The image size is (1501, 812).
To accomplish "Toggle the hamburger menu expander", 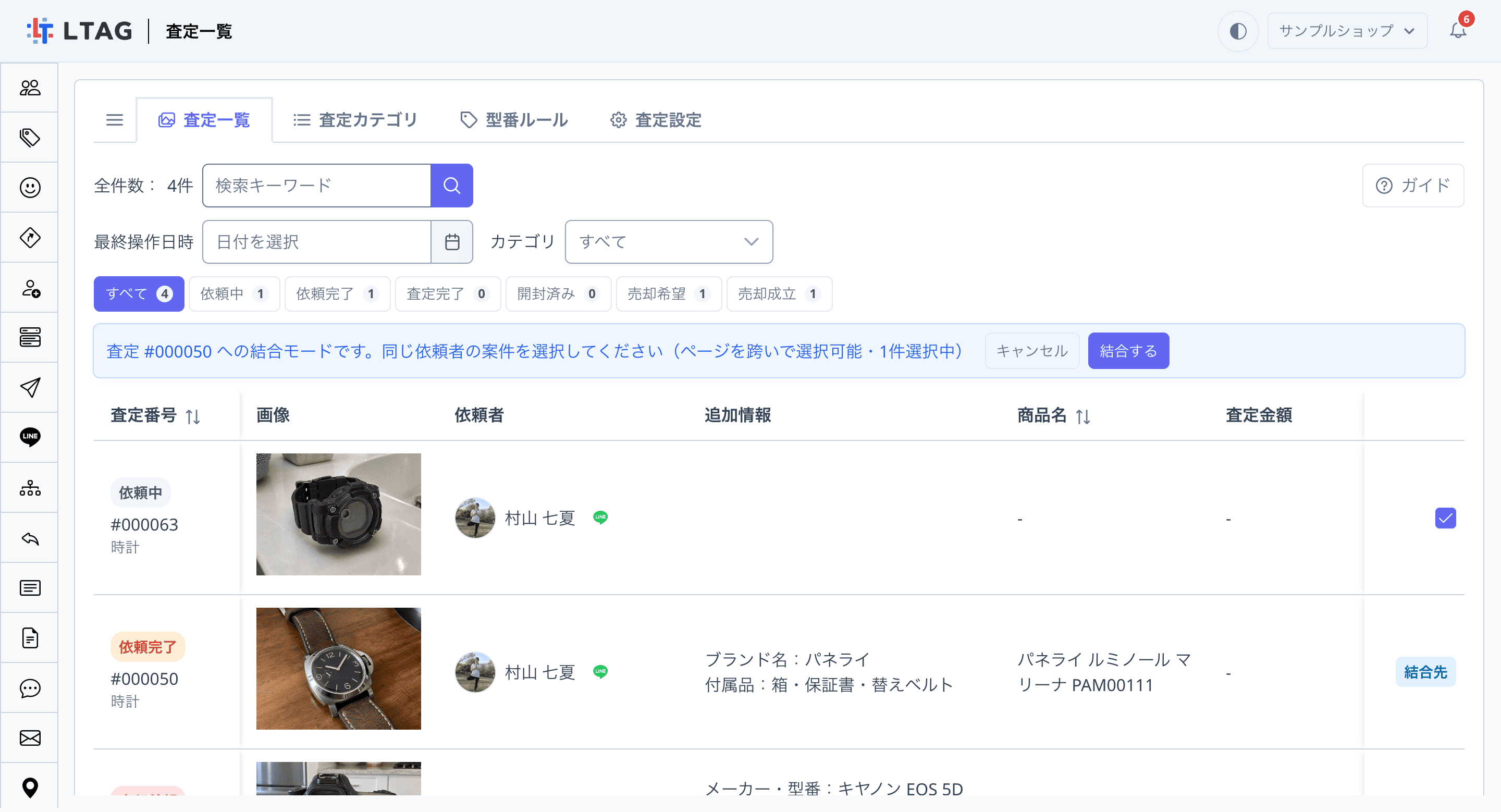I will click(x=114, y=120).
